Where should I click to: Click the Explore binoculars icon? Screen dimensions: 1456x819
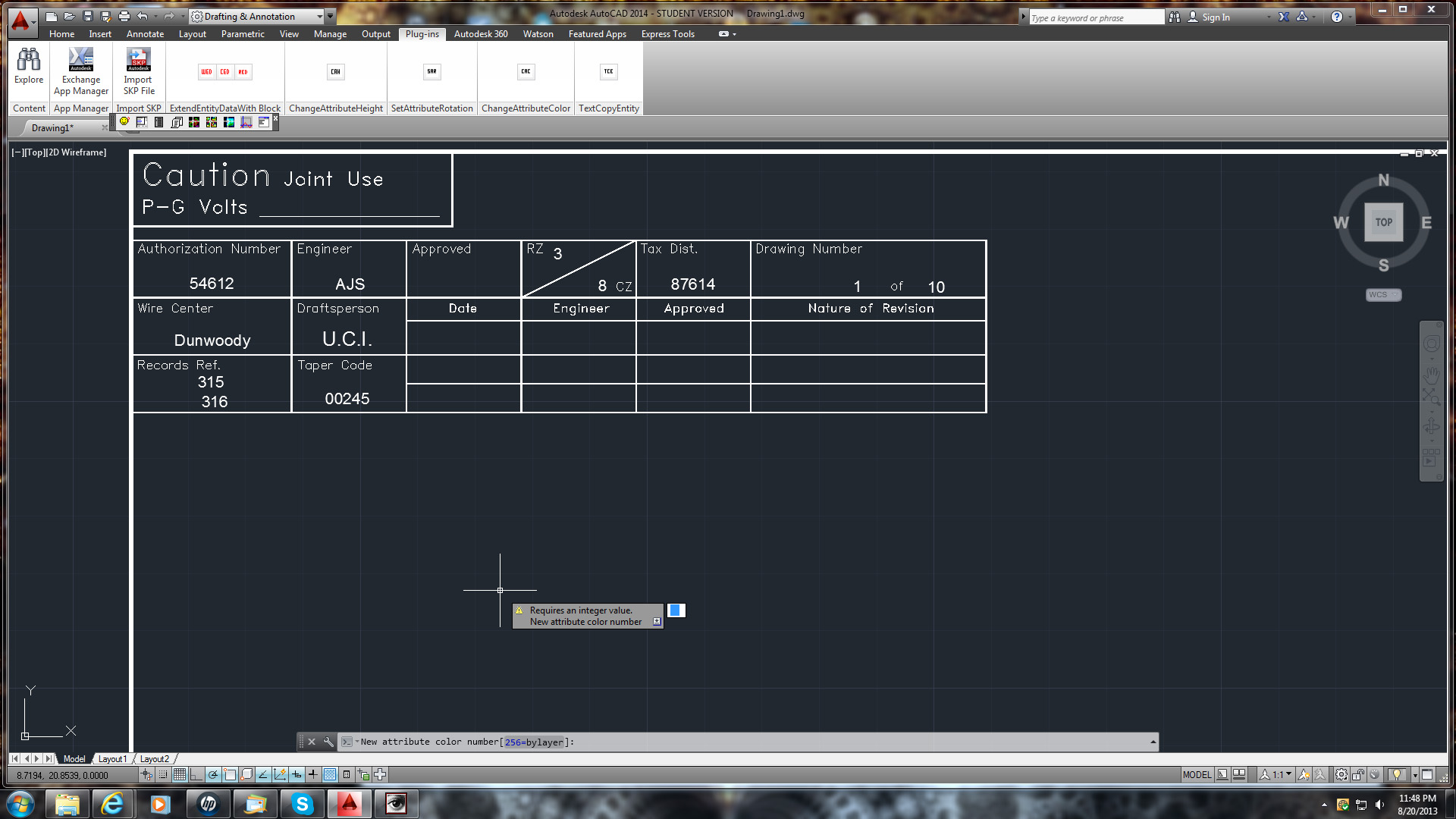coord(29,61)
